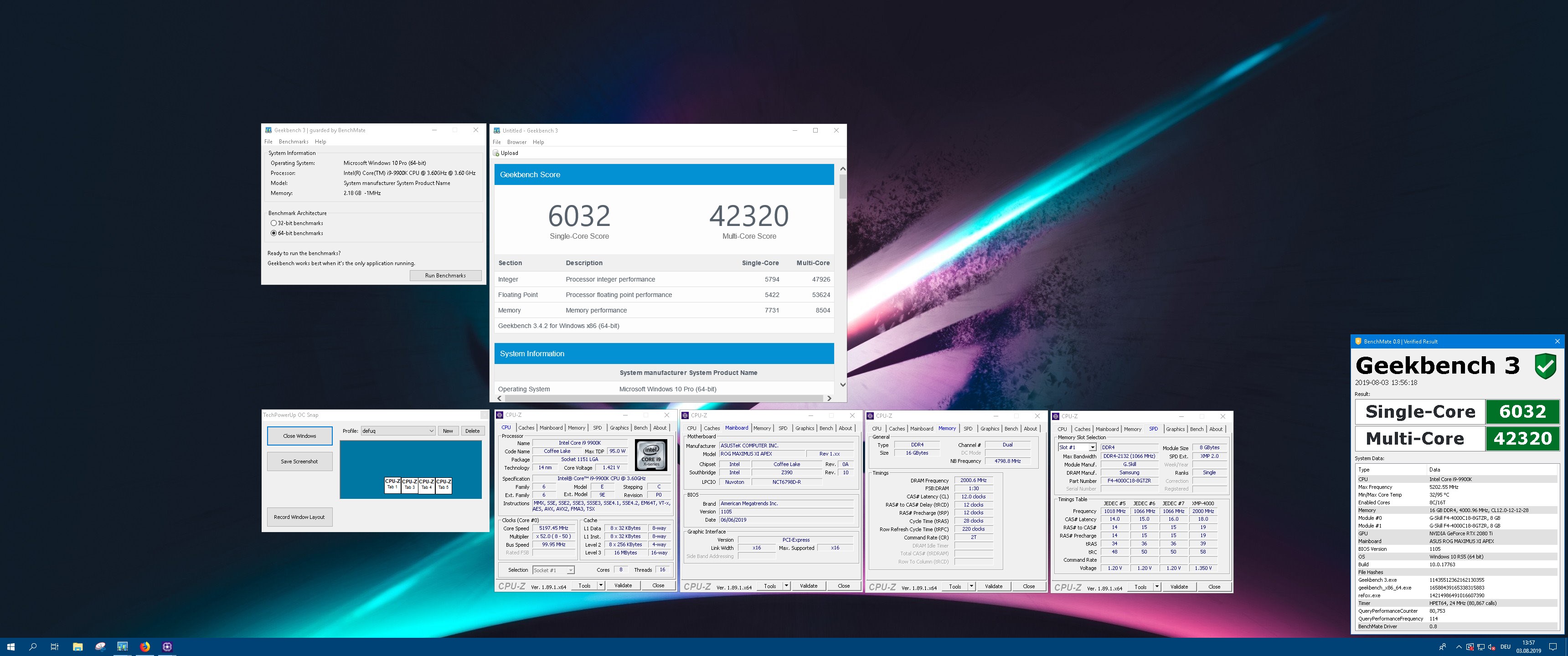This screenshot has width=1568, height=656.
Task: Open taskbar search magnifier
Action: pyautogui.click(x=33, y=647)
